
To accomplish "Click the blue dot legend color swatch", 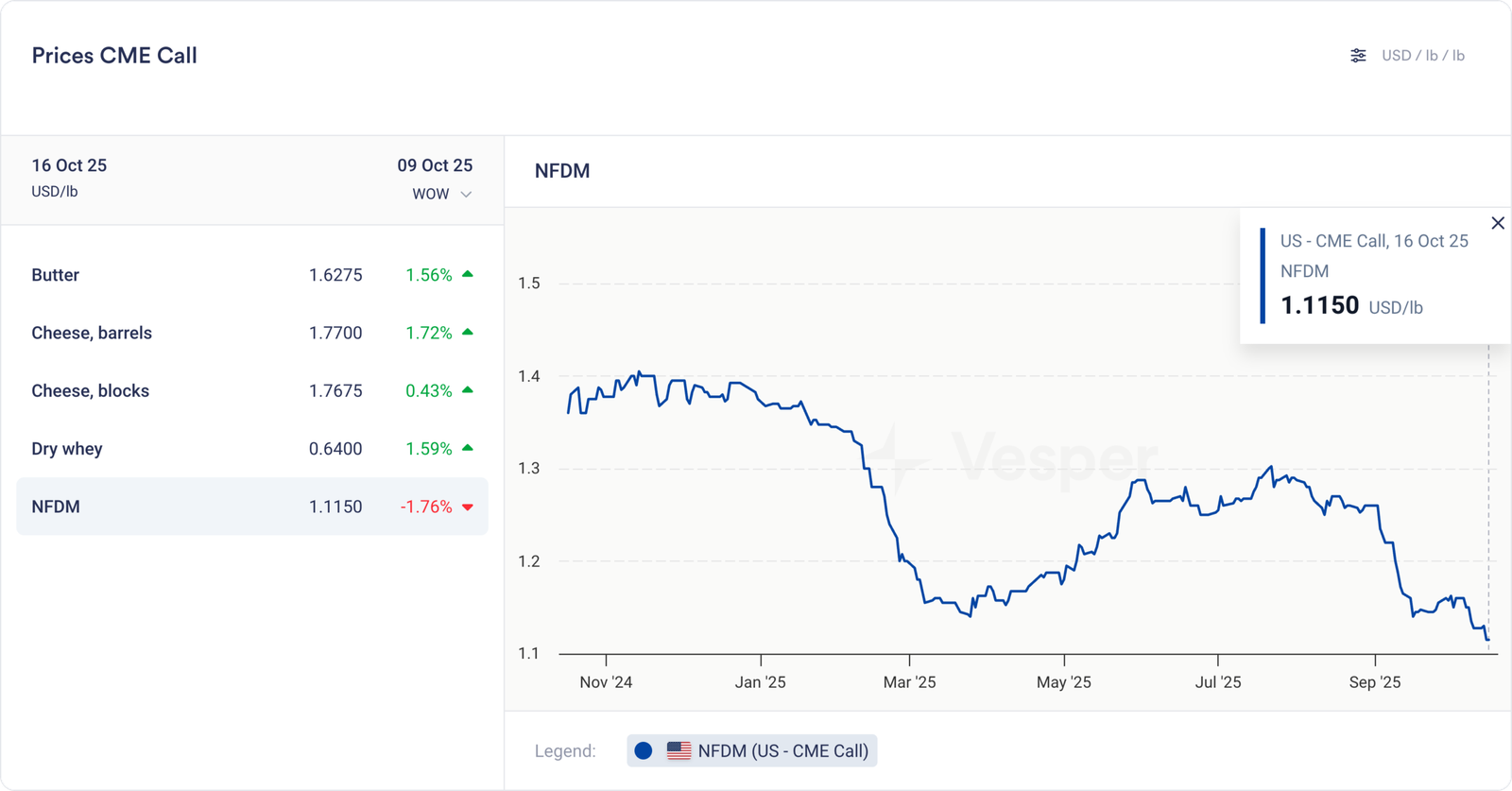I will [644, 751].
